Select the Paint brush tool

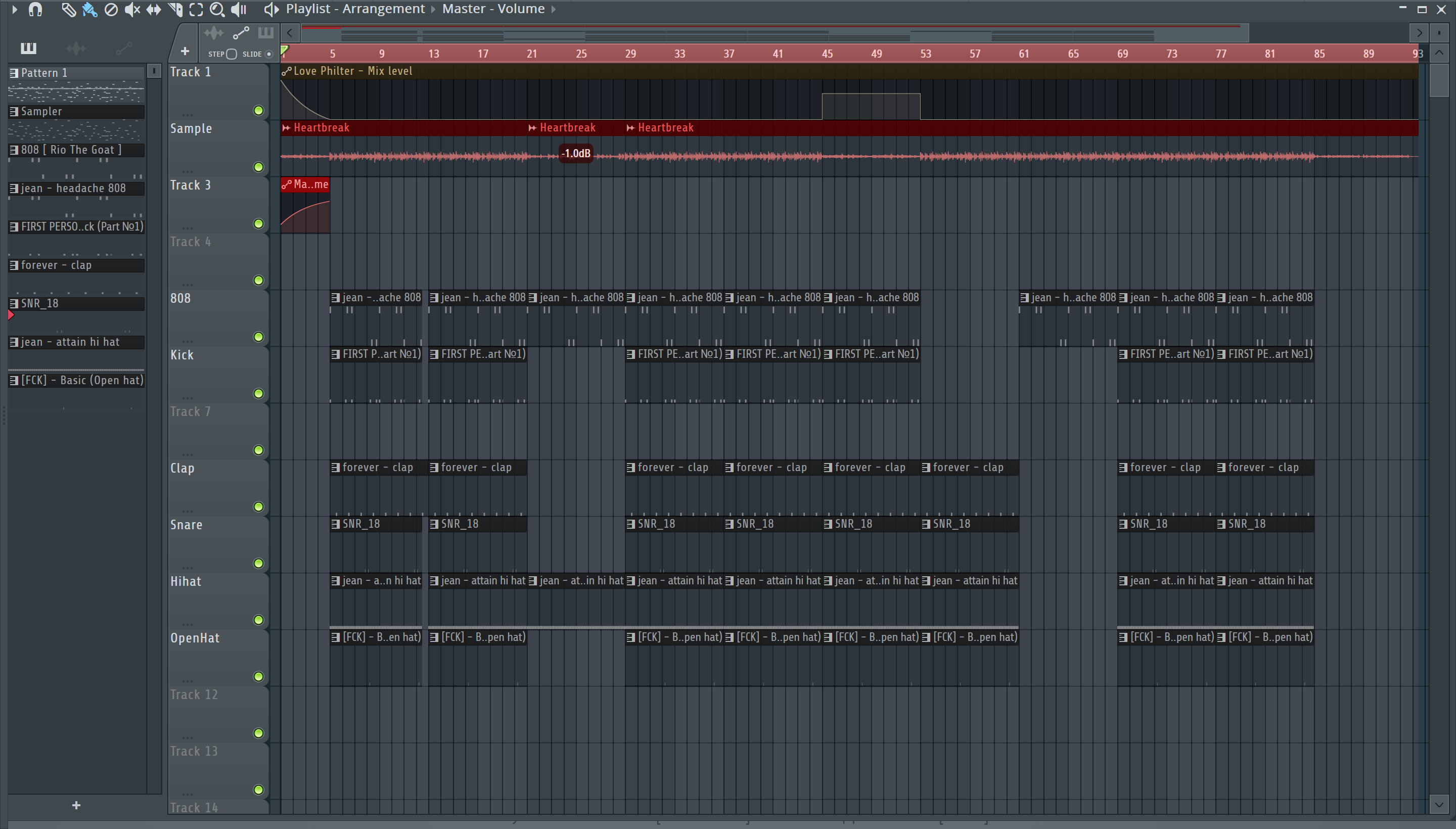click(x=89, y=9)
